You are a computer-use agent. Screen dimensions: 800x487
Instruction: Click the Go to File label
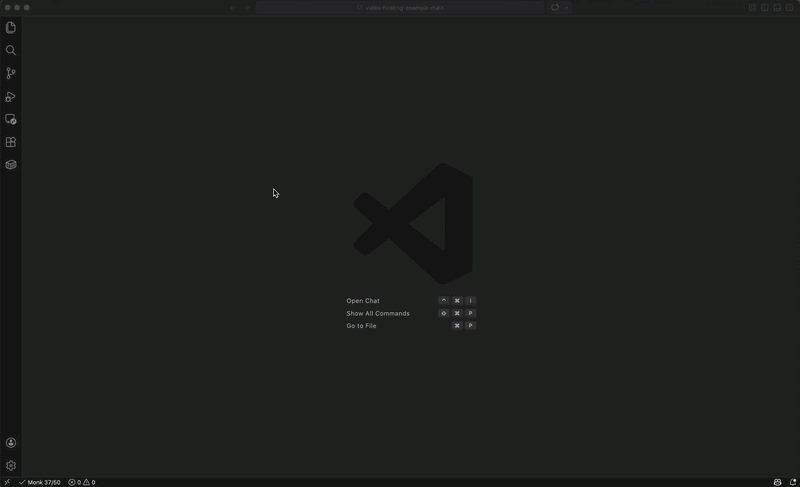pos(361,326)
